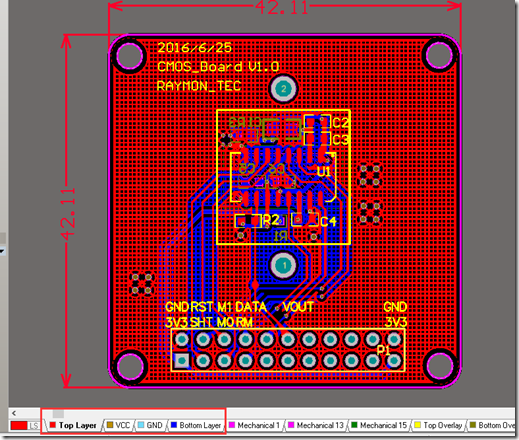Screen dimensions: 519x440
Task: Click the vertical 42.11 dimension on left
Action: [68, 214]
